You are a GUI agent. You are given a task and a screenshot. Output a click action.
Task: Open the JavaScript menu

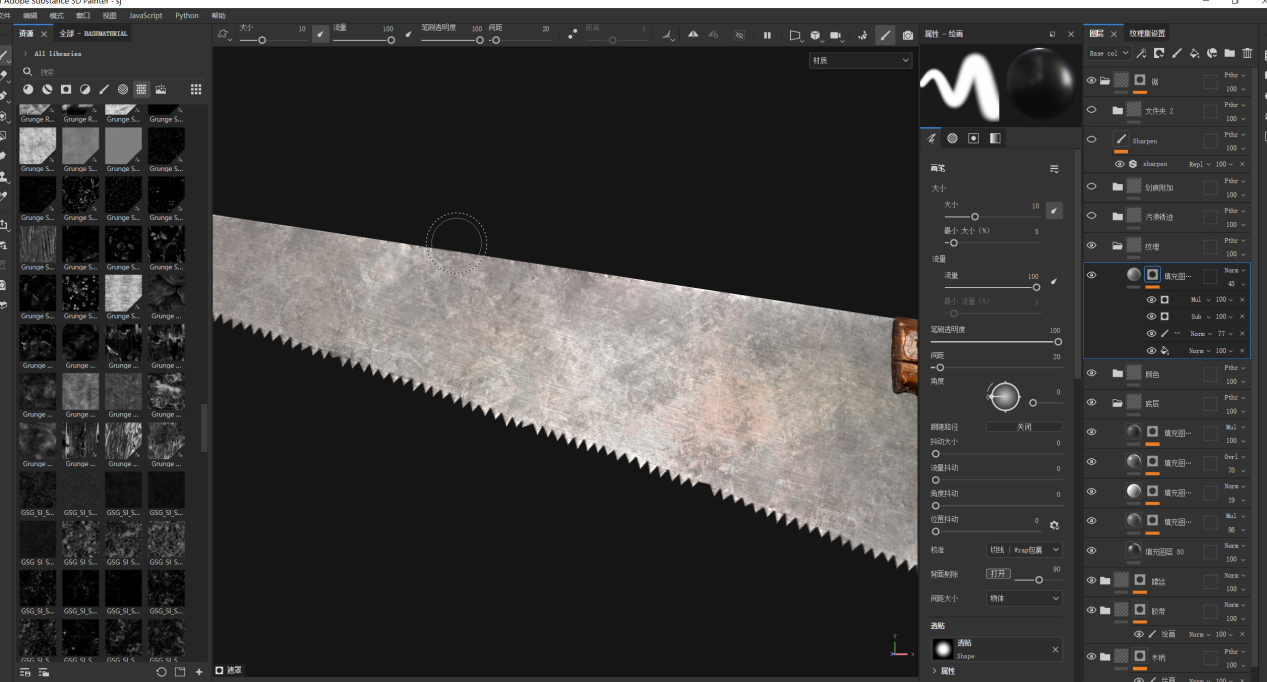[x=145, y=16]
